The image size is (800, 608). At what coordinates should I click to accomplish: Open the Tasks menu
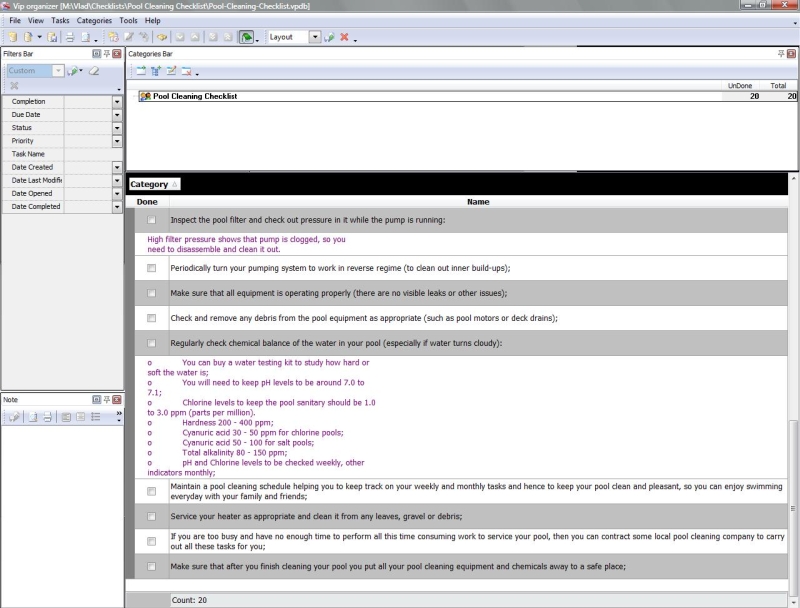(x=61, y=20)
